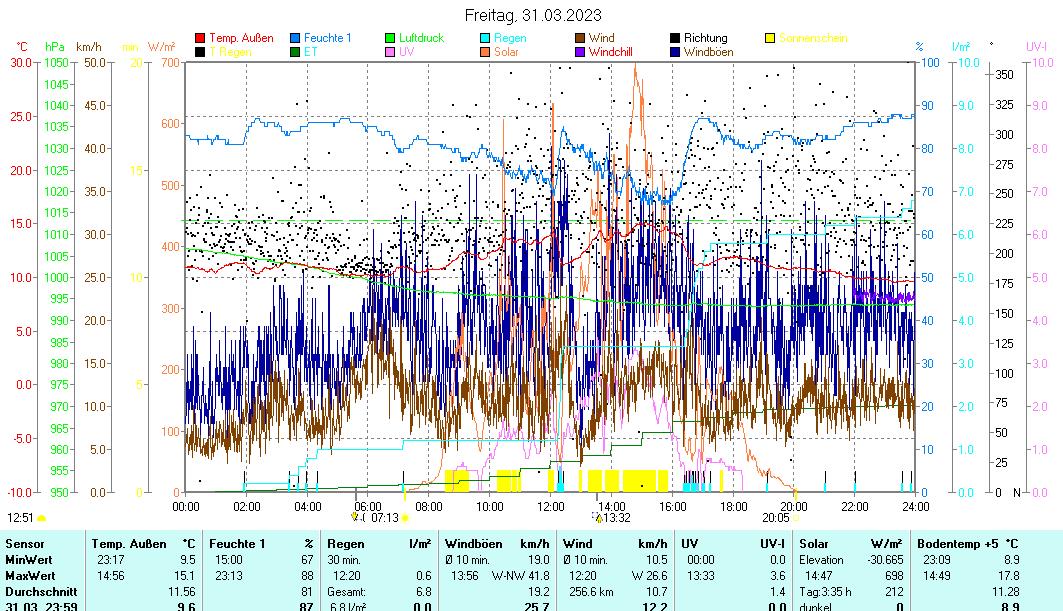Click the UV maximum value 3.6
Screen dimensions: 1063x611
click(778, 576)
